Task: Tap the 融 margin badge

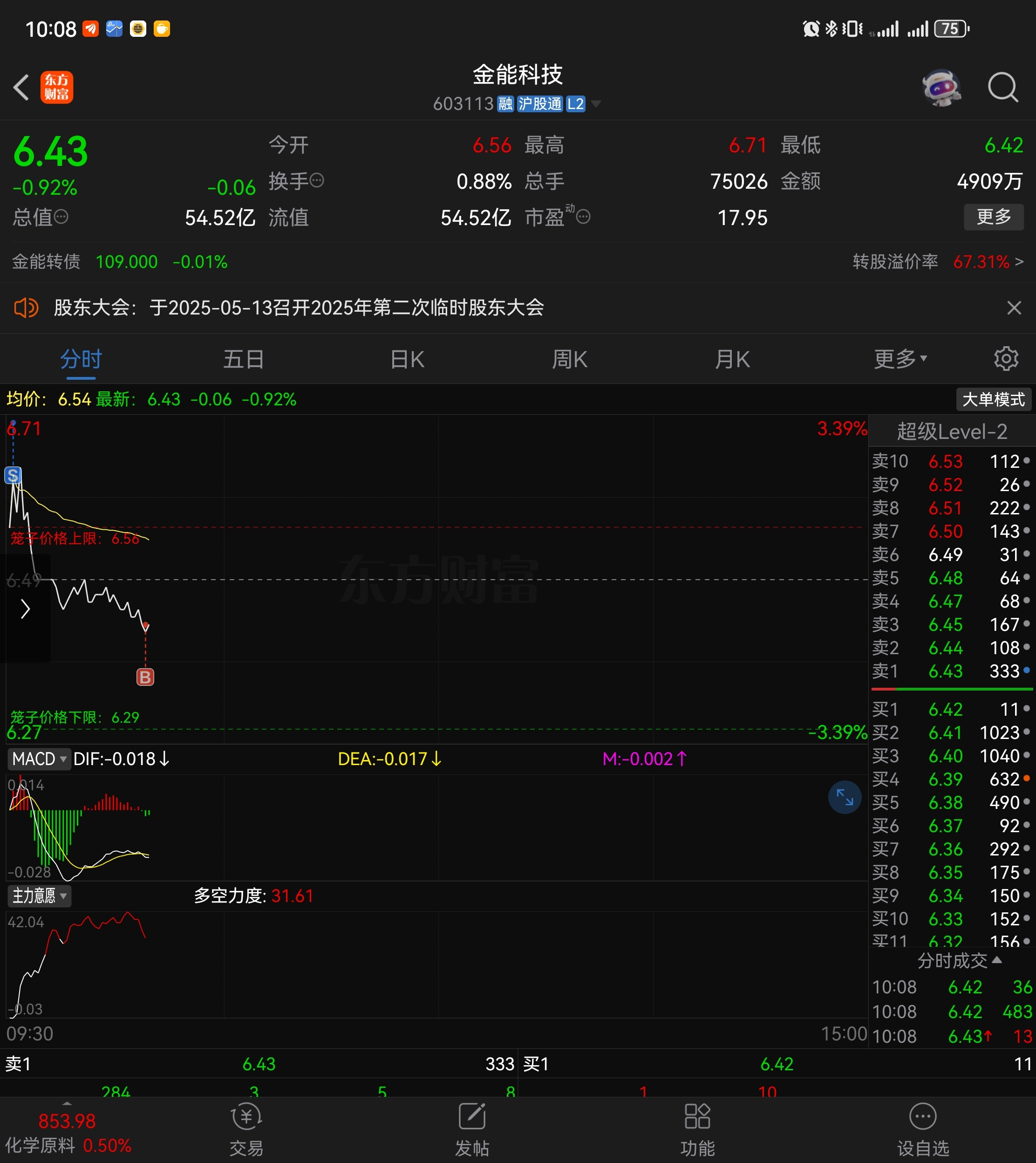Action: (505, 103)
